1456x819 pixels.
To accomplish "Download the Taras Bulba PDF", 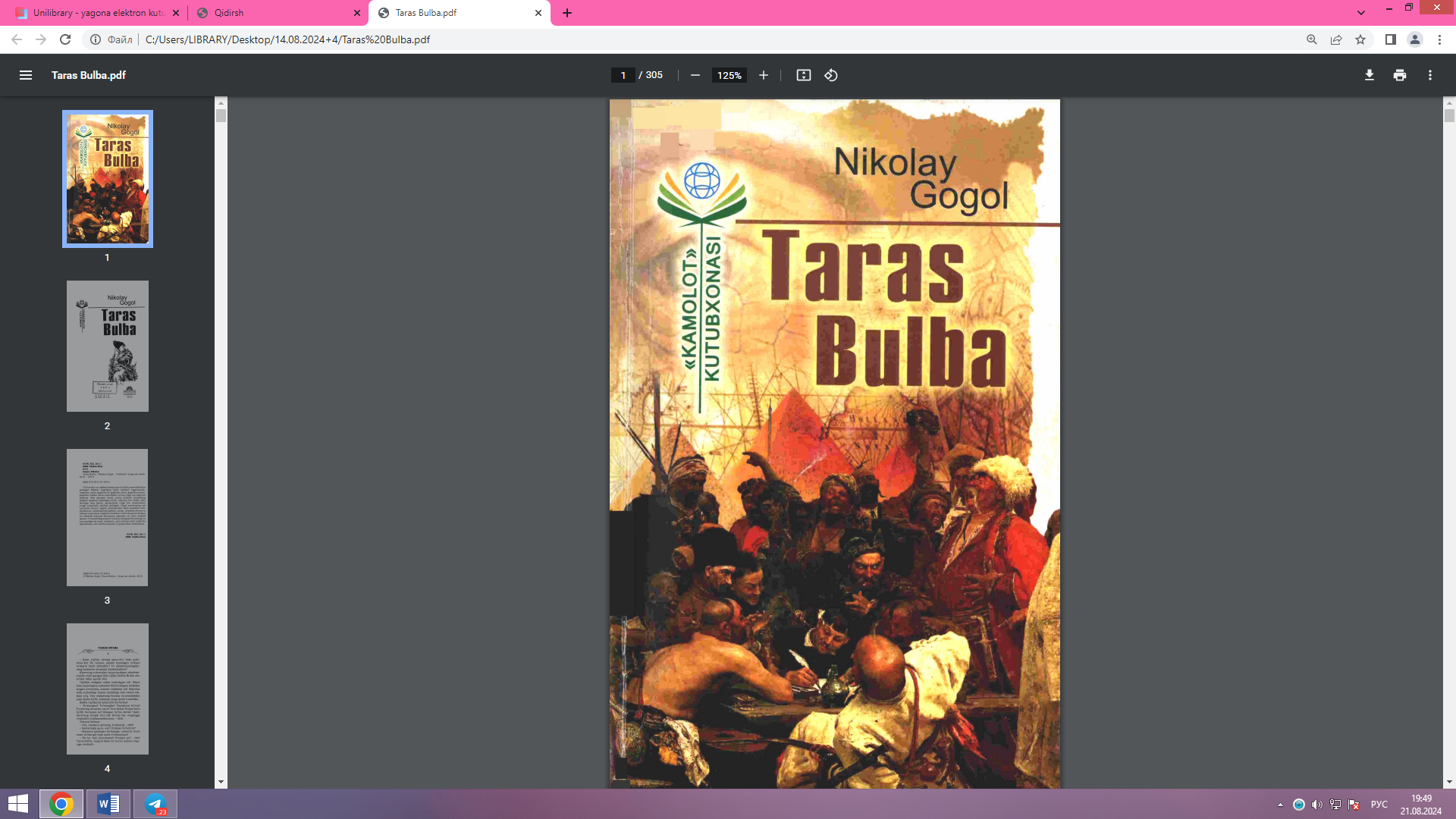I will coord(1370,75).
